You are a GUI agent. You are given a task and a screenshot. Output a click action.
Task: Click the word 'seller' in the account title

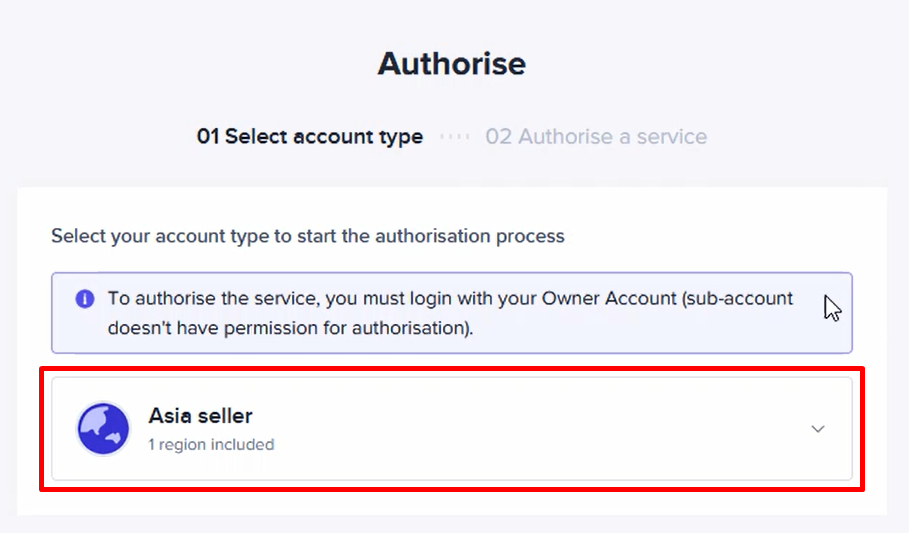coord(225,416)
